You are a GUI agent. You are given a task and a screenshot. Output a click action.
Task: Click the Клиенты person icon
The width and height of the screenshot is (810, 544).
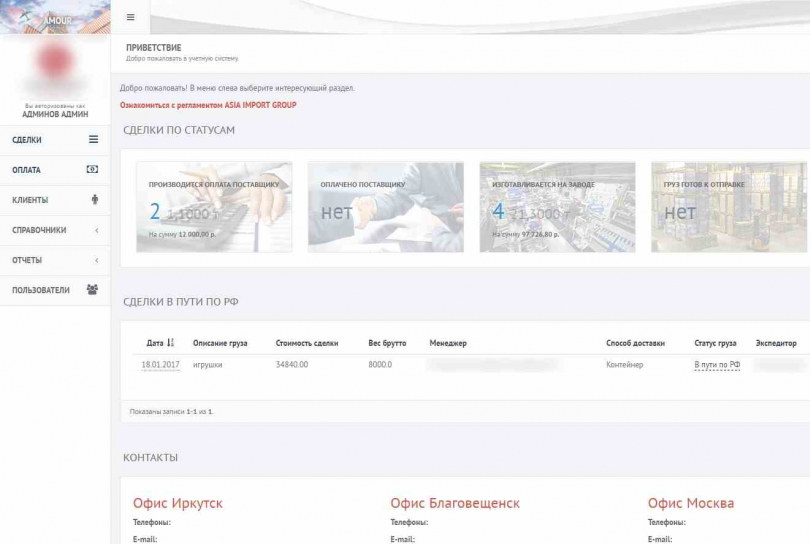[95, 199]
